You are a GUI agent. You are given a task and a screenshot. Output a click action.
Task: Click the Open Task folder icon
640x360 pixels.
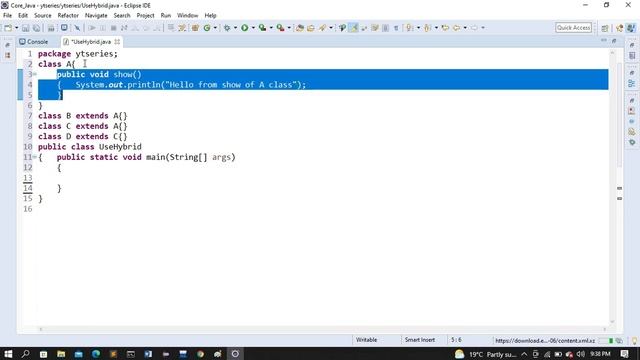pos(311,28)
